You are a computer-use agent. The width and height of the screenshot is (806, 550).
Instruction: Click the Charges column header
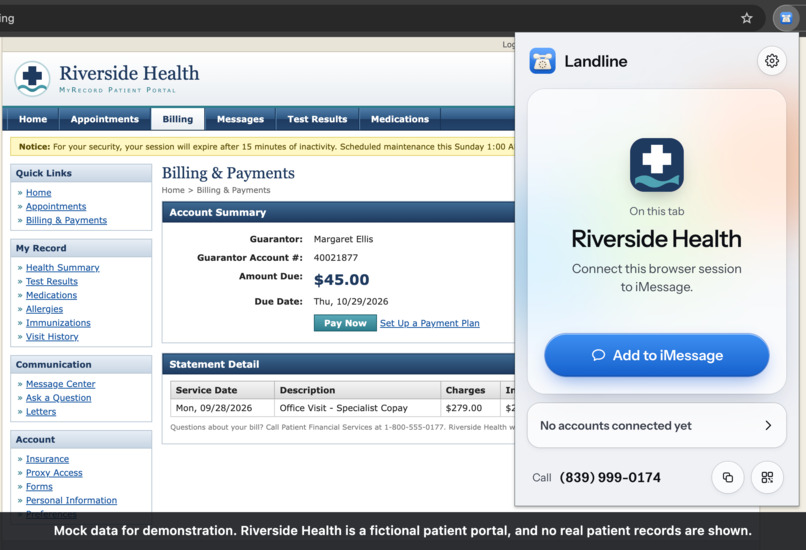pos(470,390)
